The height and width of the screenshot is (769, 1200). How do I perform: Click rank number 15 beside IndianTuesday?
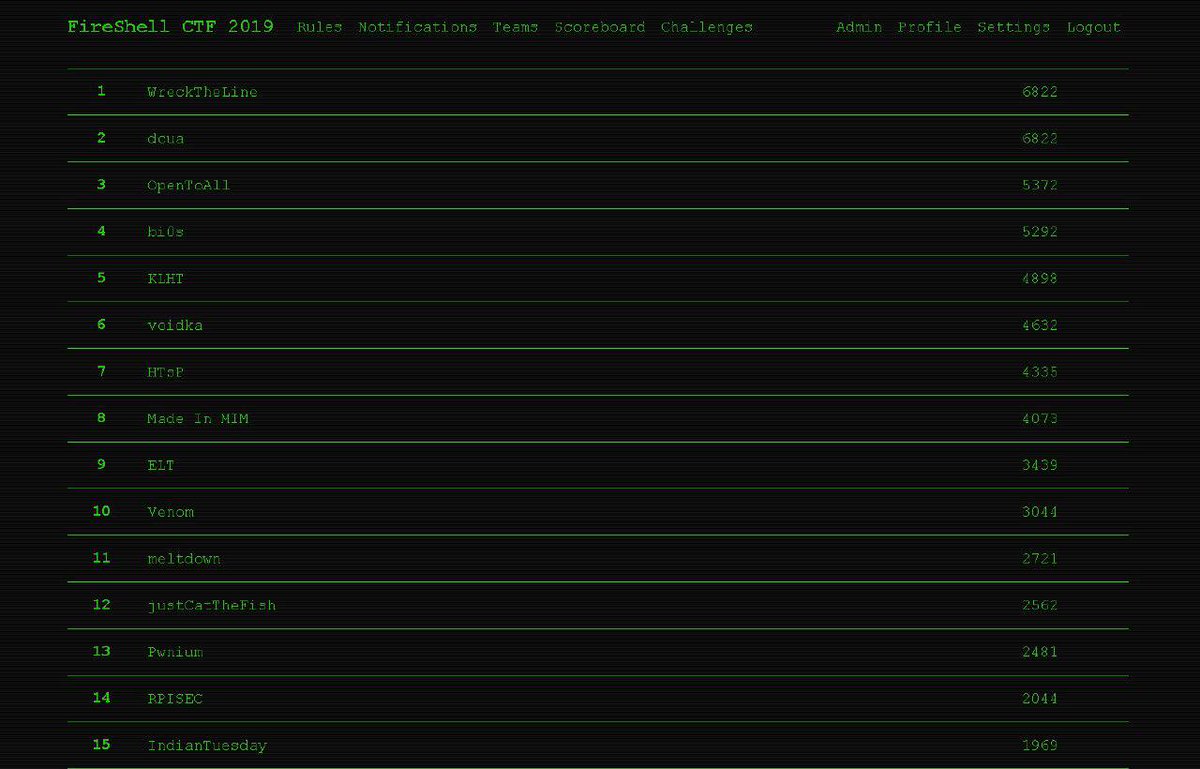(x=101, y=744)
